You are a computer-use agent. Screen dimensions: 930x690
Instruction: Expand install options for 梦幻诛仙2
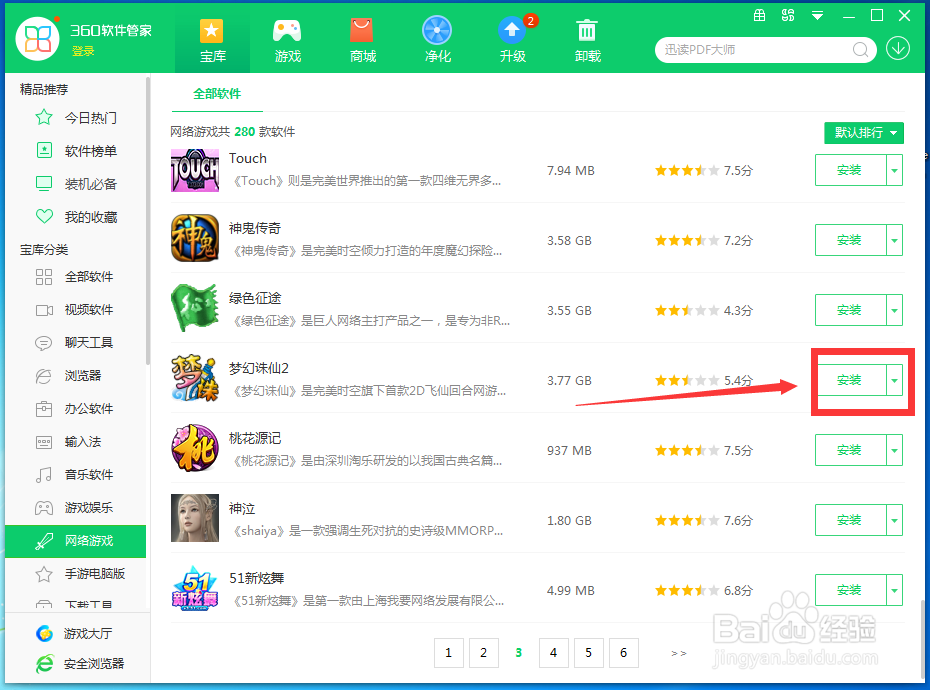[x=894, y=380]
